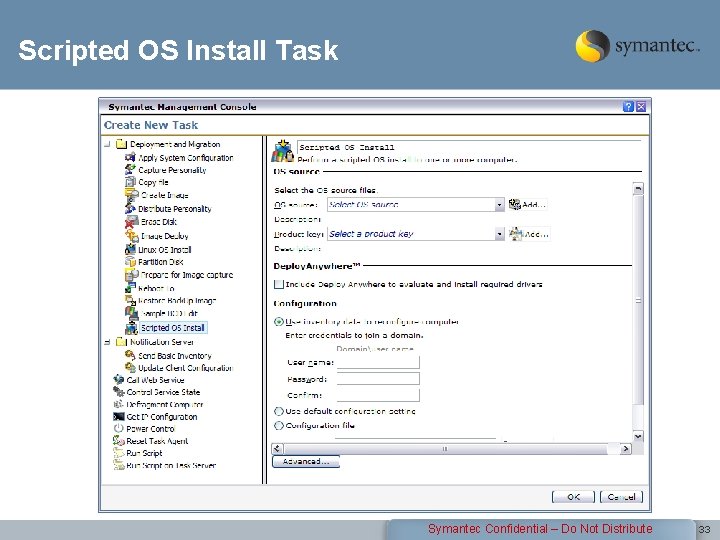Click the Restore Backup Image icon
Image resolution: width=720 pixels, height=540 pixels.
tap(130, 300)
